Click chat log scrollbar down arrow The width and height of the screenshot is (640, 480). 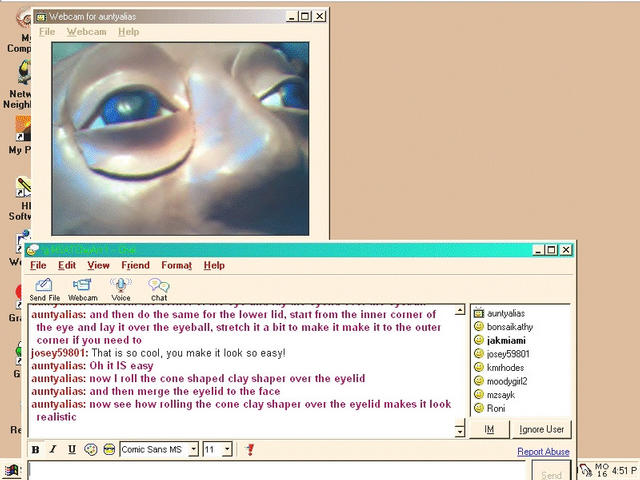(460, 431)
